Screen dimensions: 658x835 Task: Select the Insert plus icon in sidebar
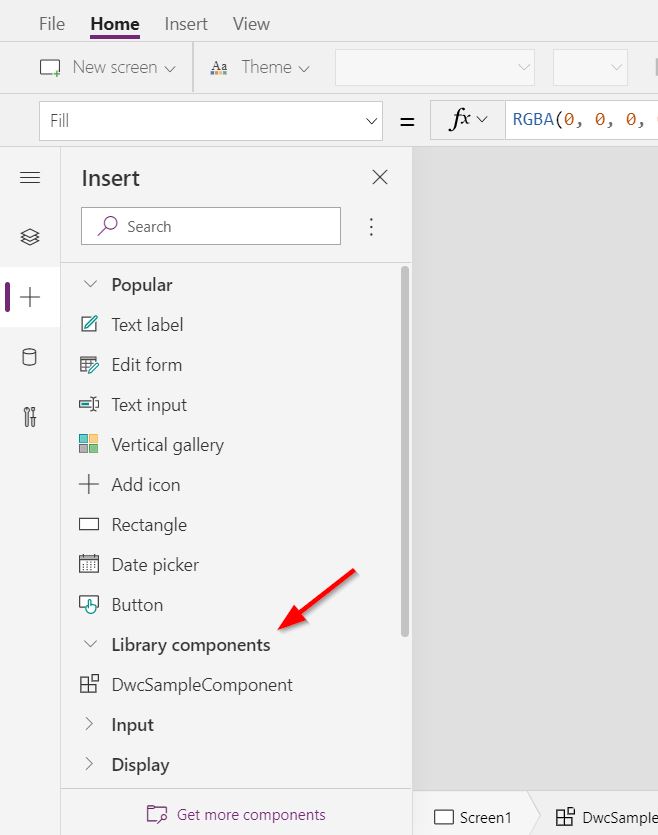point(30,297)
